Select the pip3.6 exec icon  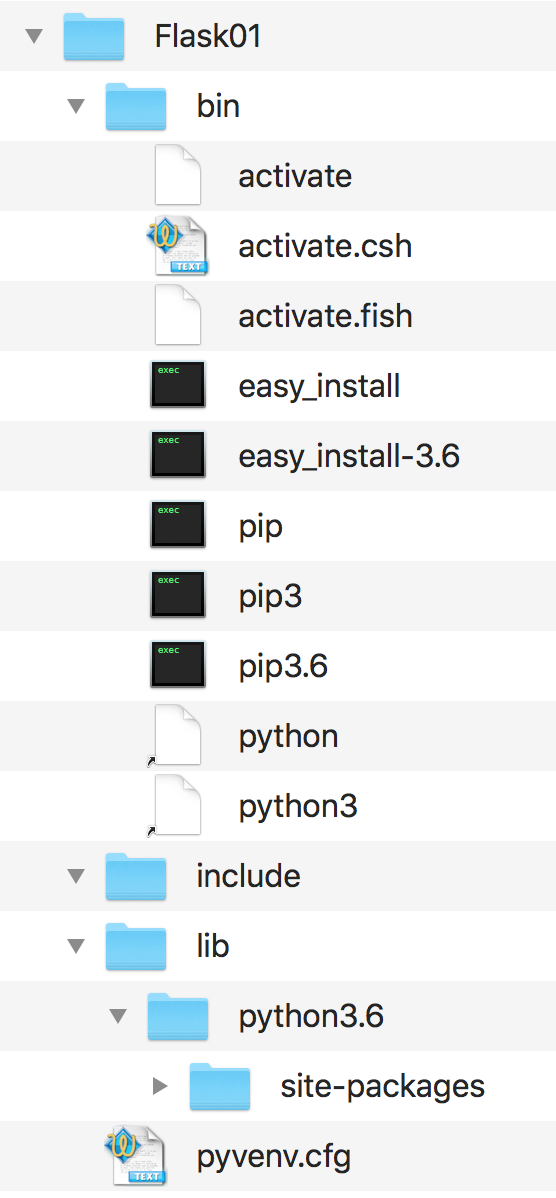coord(178,665)
